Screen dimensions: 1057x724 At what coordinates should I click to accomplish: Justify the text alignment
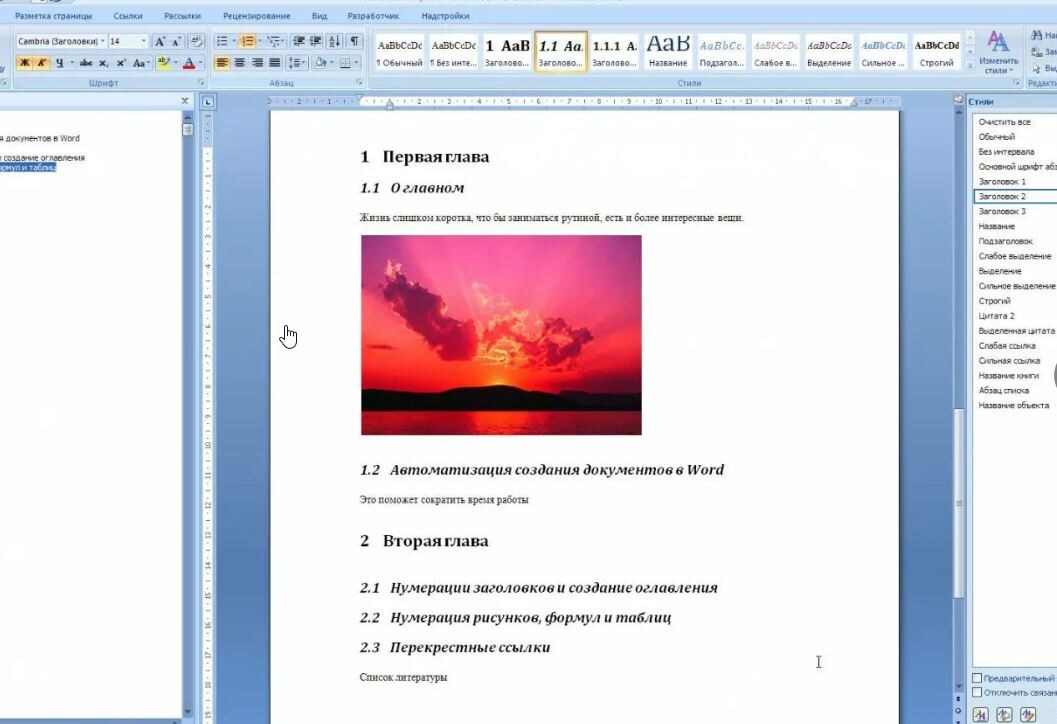[274, 63]
